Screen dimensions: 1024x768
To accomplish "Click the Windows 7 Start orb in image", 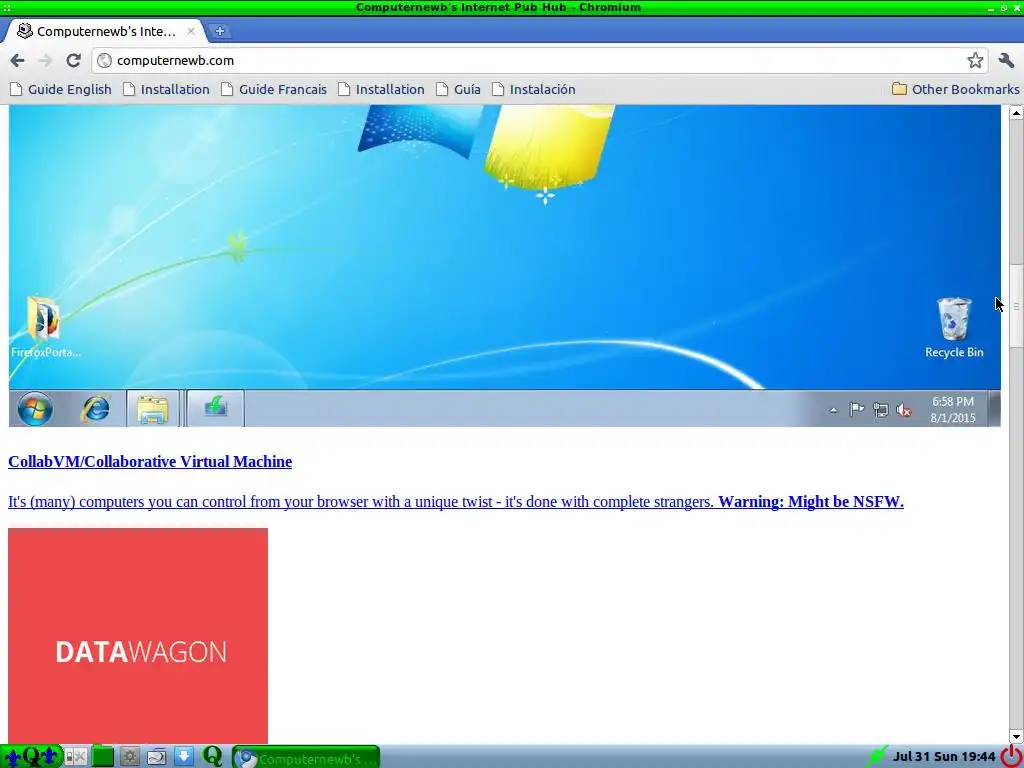I will pyautogui.click(x=35, y=409).
